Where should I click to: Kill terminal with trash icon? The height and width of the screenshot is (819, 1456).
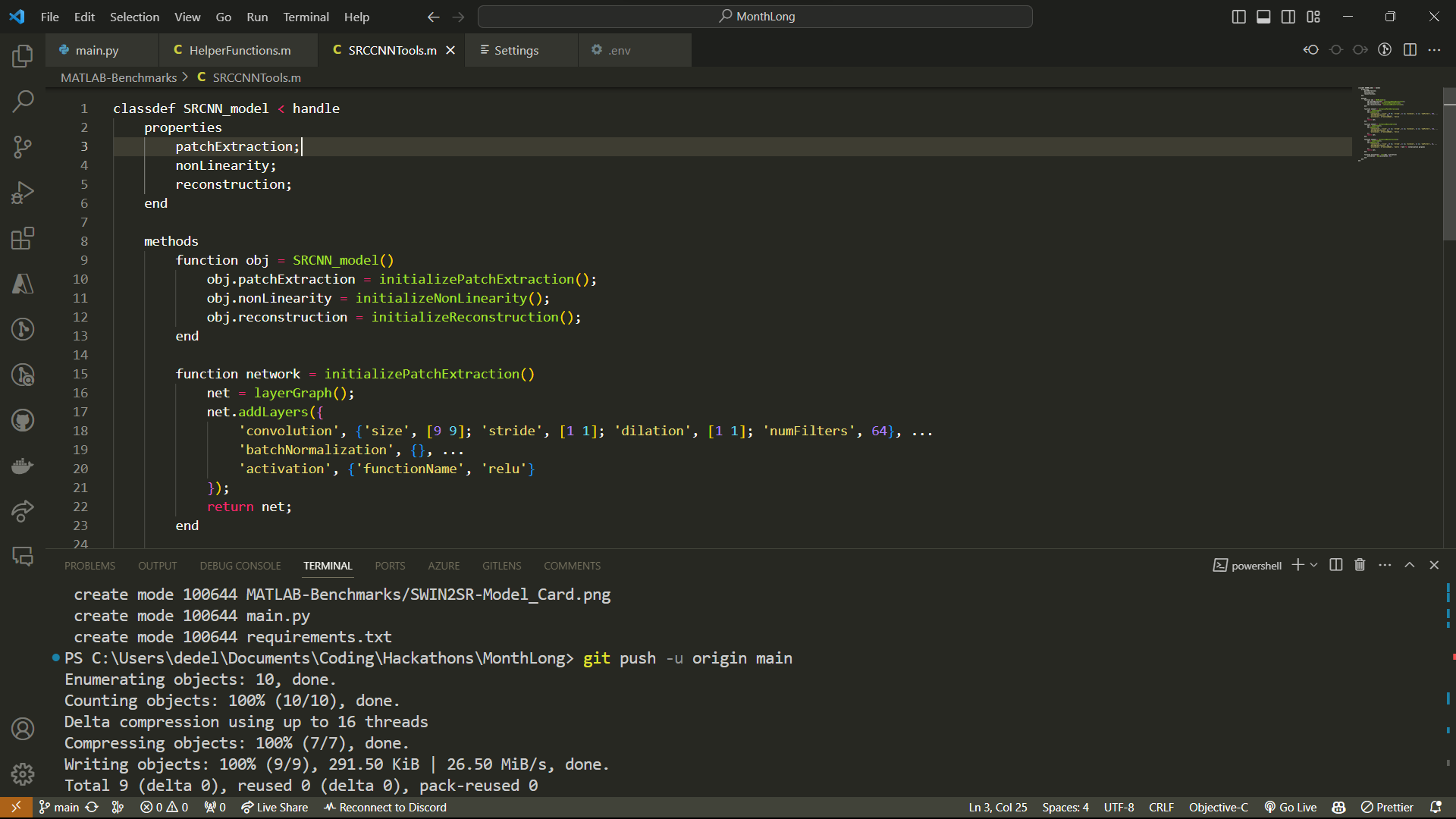point(1360,565)
